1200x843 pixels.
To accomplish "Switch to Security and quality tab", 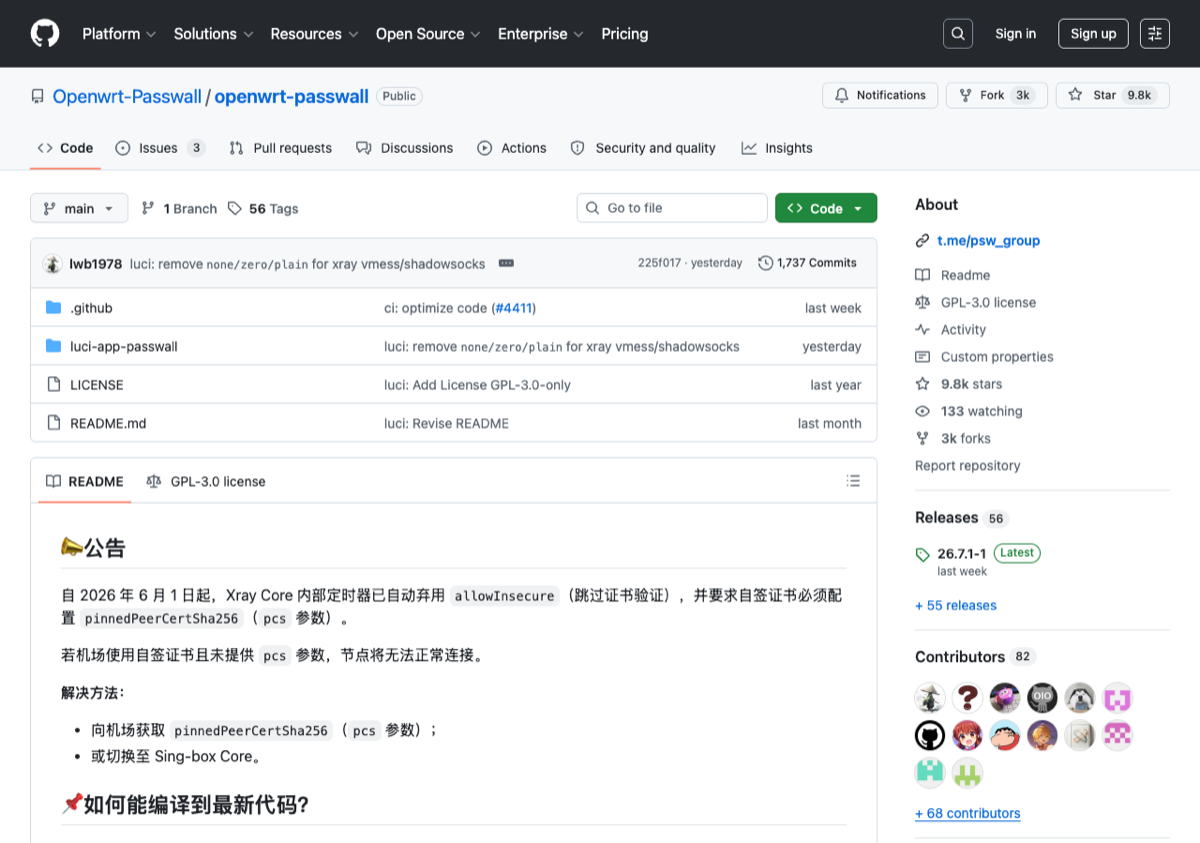I will (643, 148).
